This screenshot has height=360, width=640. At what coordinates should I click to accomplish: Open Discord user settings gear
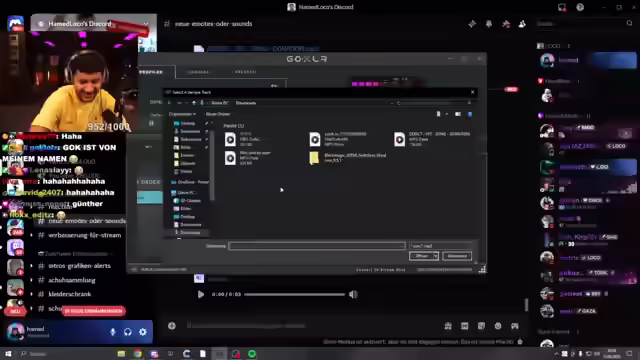142,332
